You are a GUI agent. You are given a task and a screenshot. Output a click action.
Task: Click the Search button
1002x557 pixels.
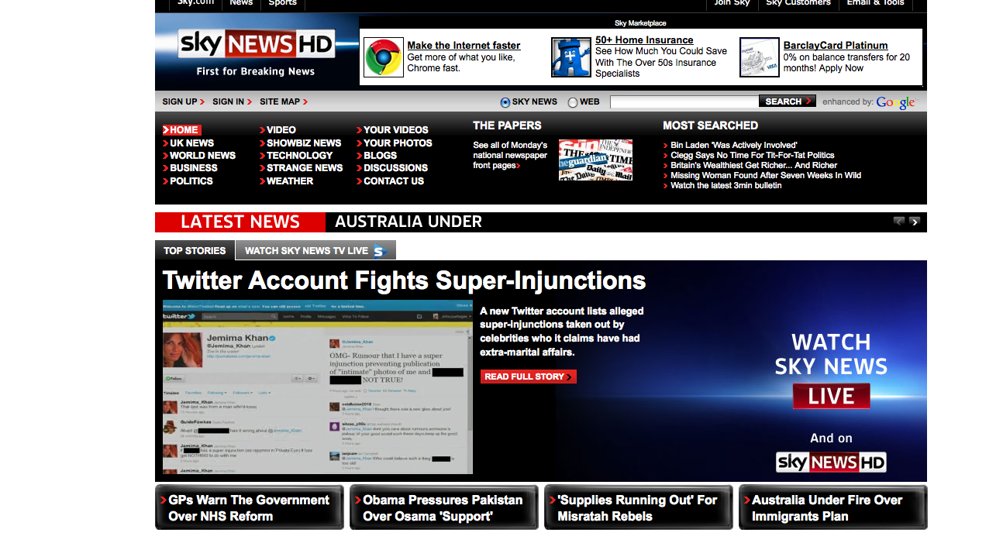pos(787,102)
